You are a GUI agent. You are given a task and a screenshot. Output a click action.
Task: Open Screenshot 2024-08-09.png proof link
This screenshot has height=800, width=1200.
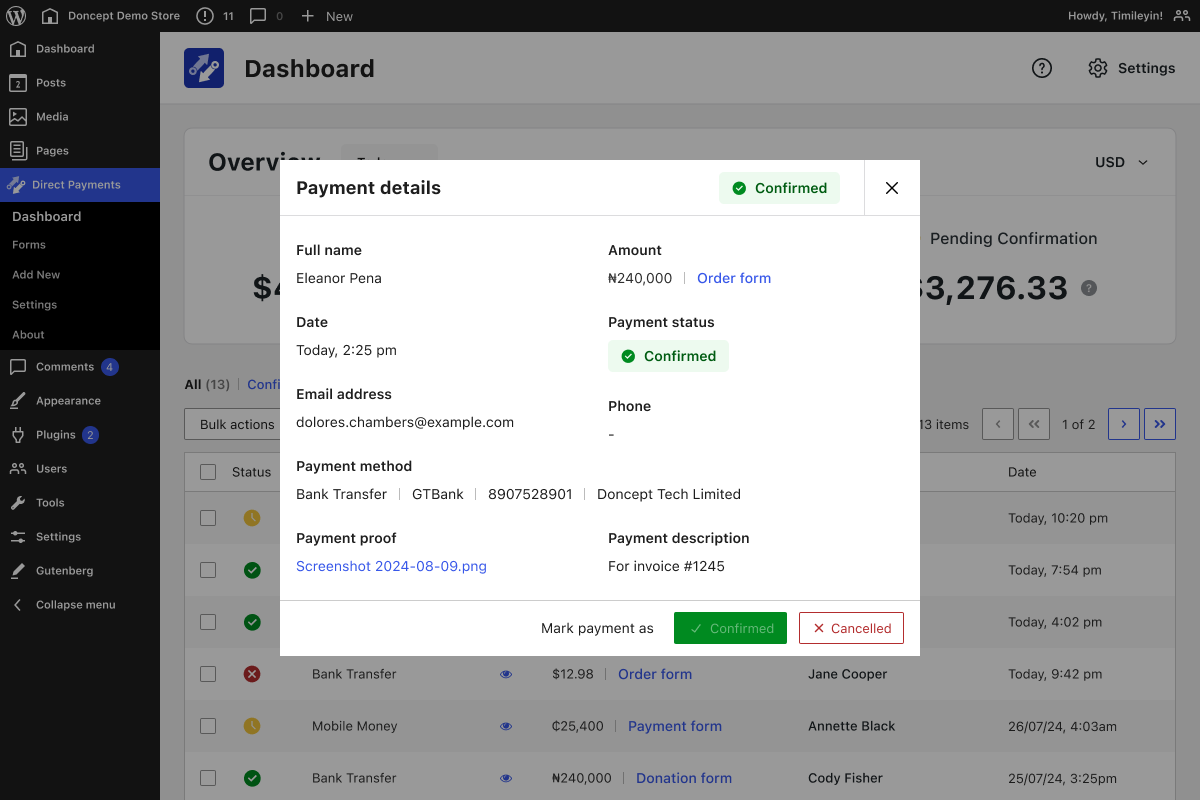[x=391, y=566]
